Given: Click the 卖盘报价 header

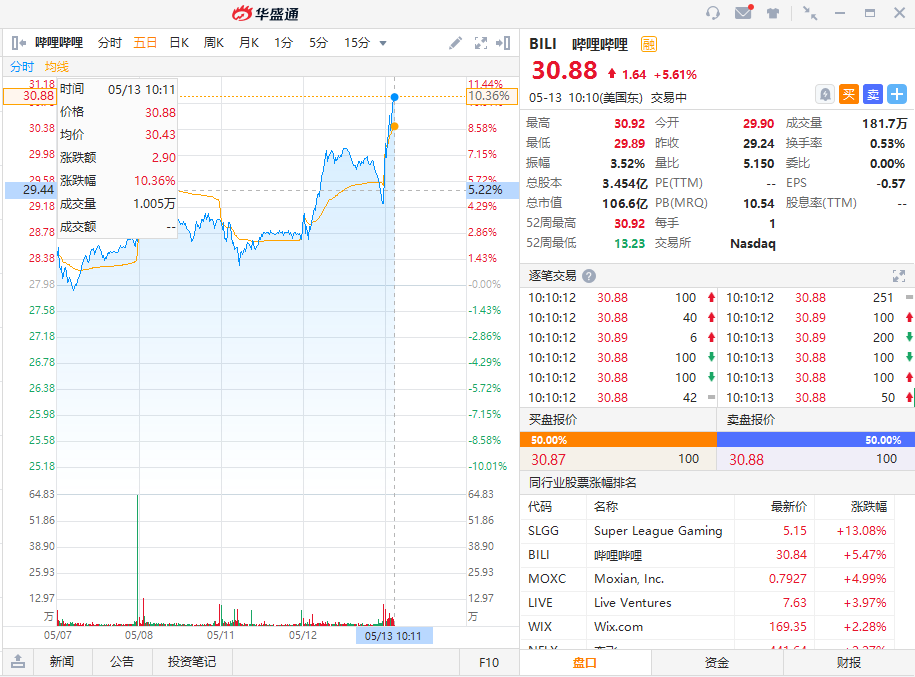Looking at the screenshot, I should click(x=750, y=420).
